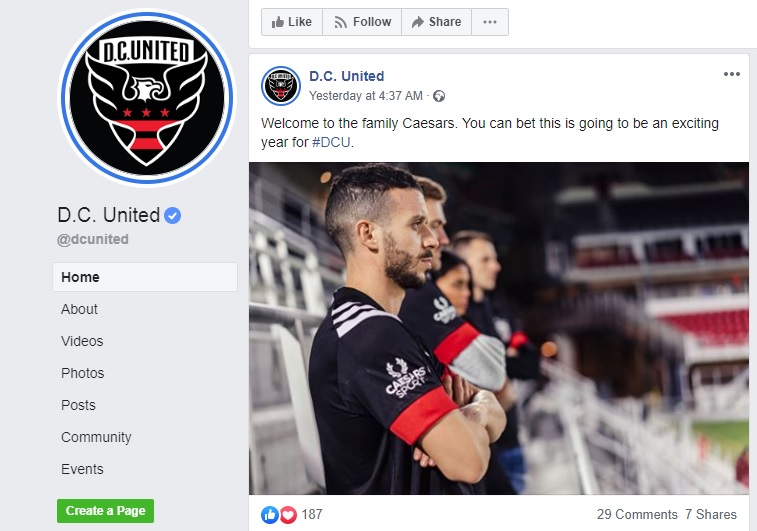Open the Photos section
The image size is (757, 531).
(x=83, y=373)
